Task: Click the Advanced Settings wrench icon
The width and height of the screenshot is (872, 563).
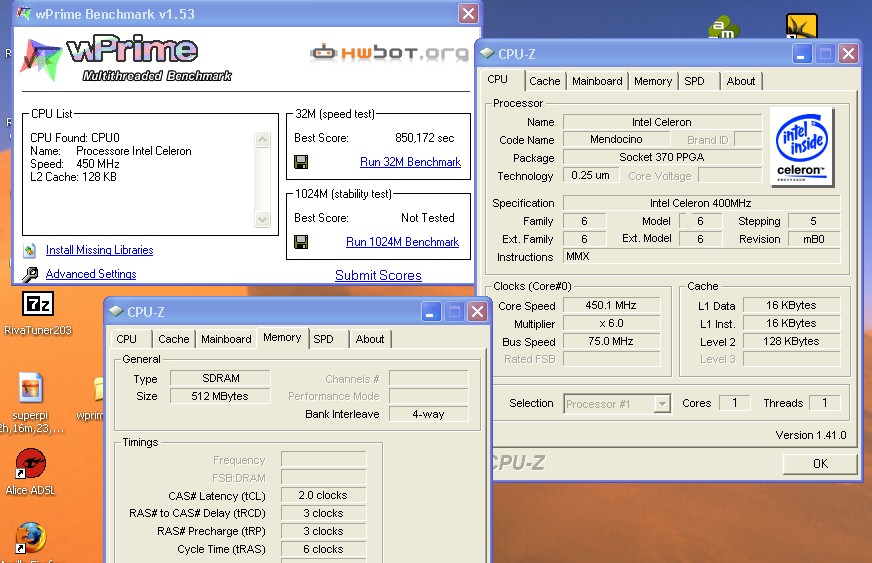Action: (x=30, y=274)
